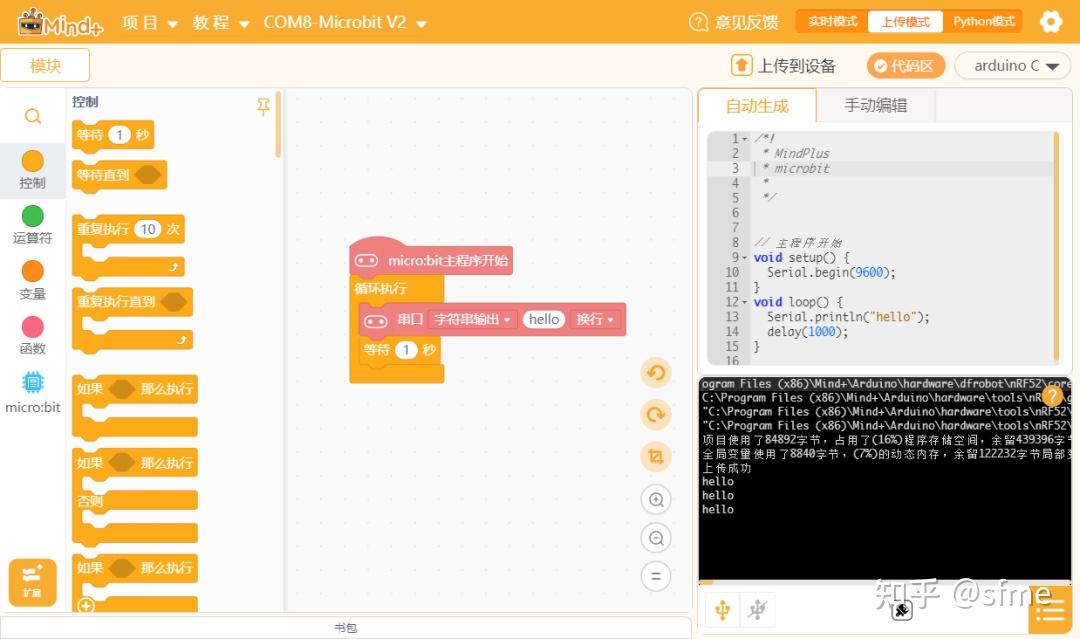Open the block search magnifier

tap(32, 117)
